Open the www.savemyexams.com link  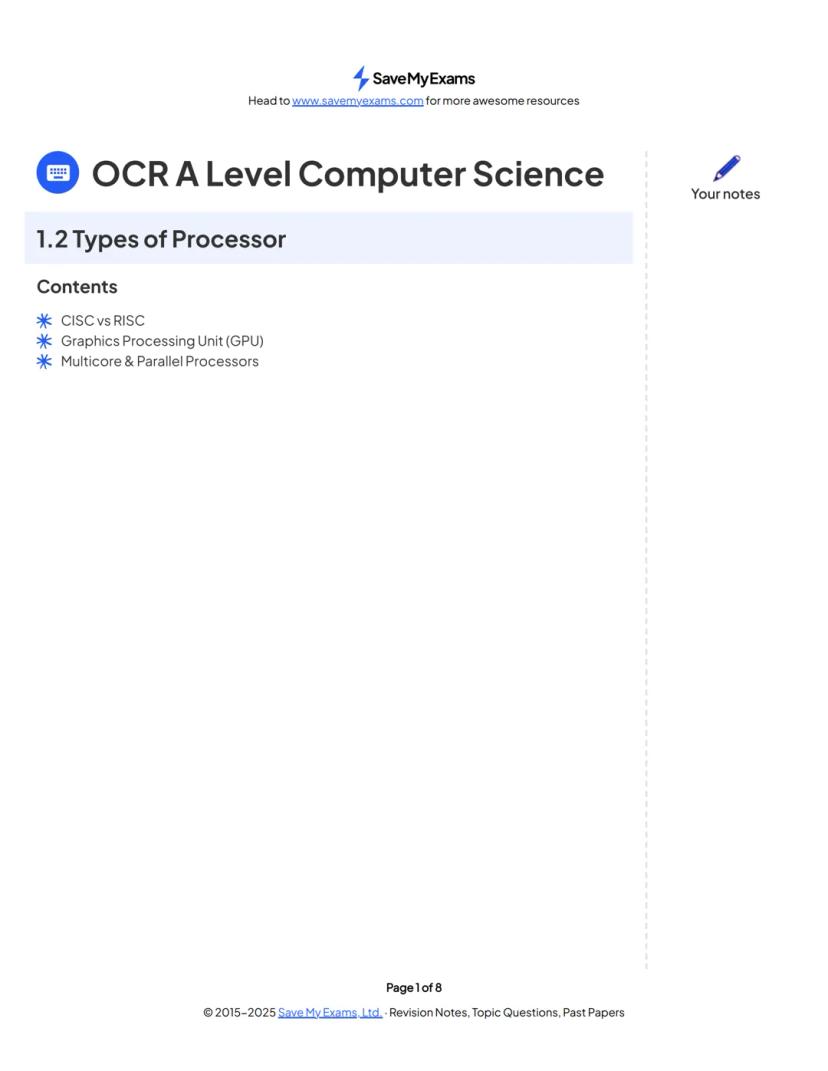click(357, 101)
